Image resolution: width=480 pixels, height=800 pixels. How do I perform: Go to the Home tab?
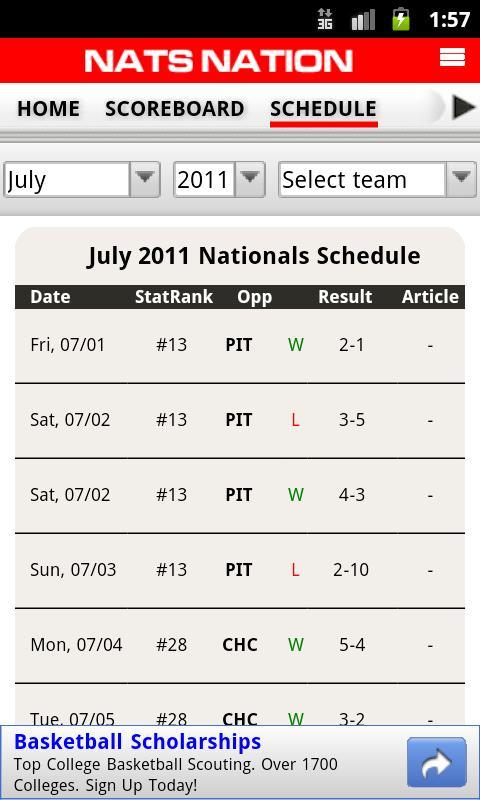(x=48, y=109)
